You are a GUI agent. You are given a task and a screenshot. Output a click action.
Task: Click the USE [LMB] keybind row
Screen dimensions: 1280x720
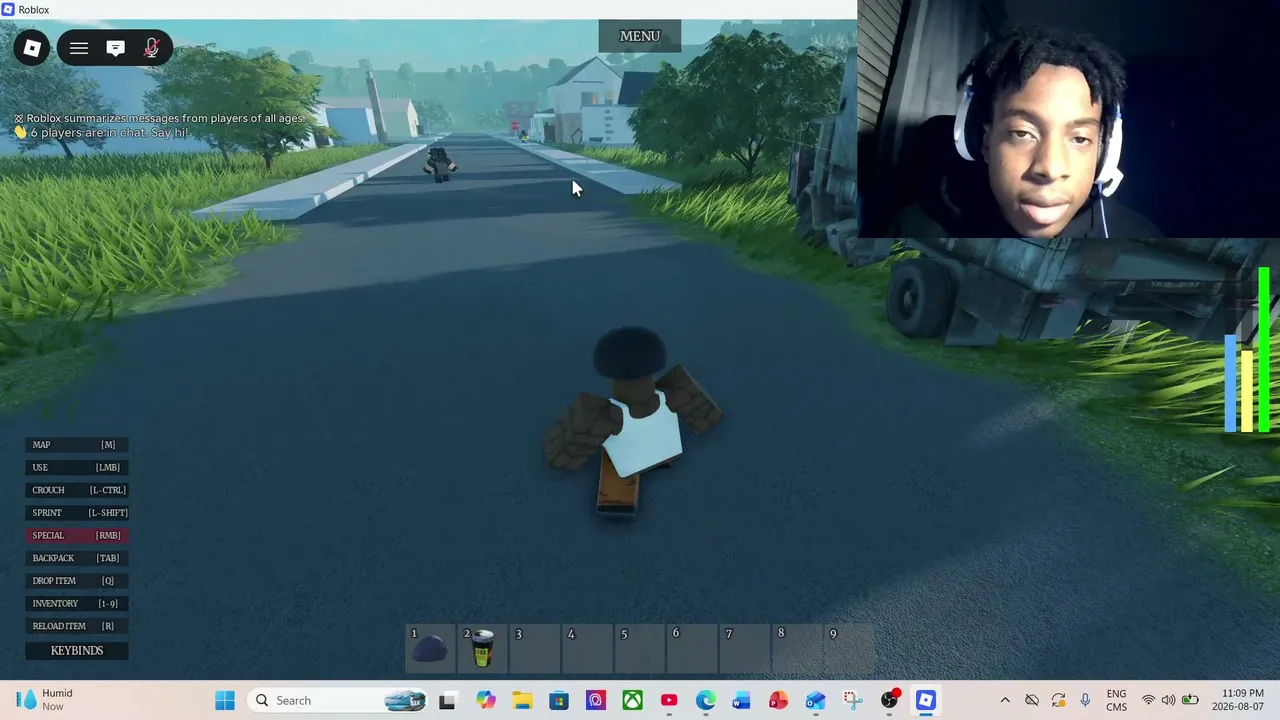pos(77,467)
